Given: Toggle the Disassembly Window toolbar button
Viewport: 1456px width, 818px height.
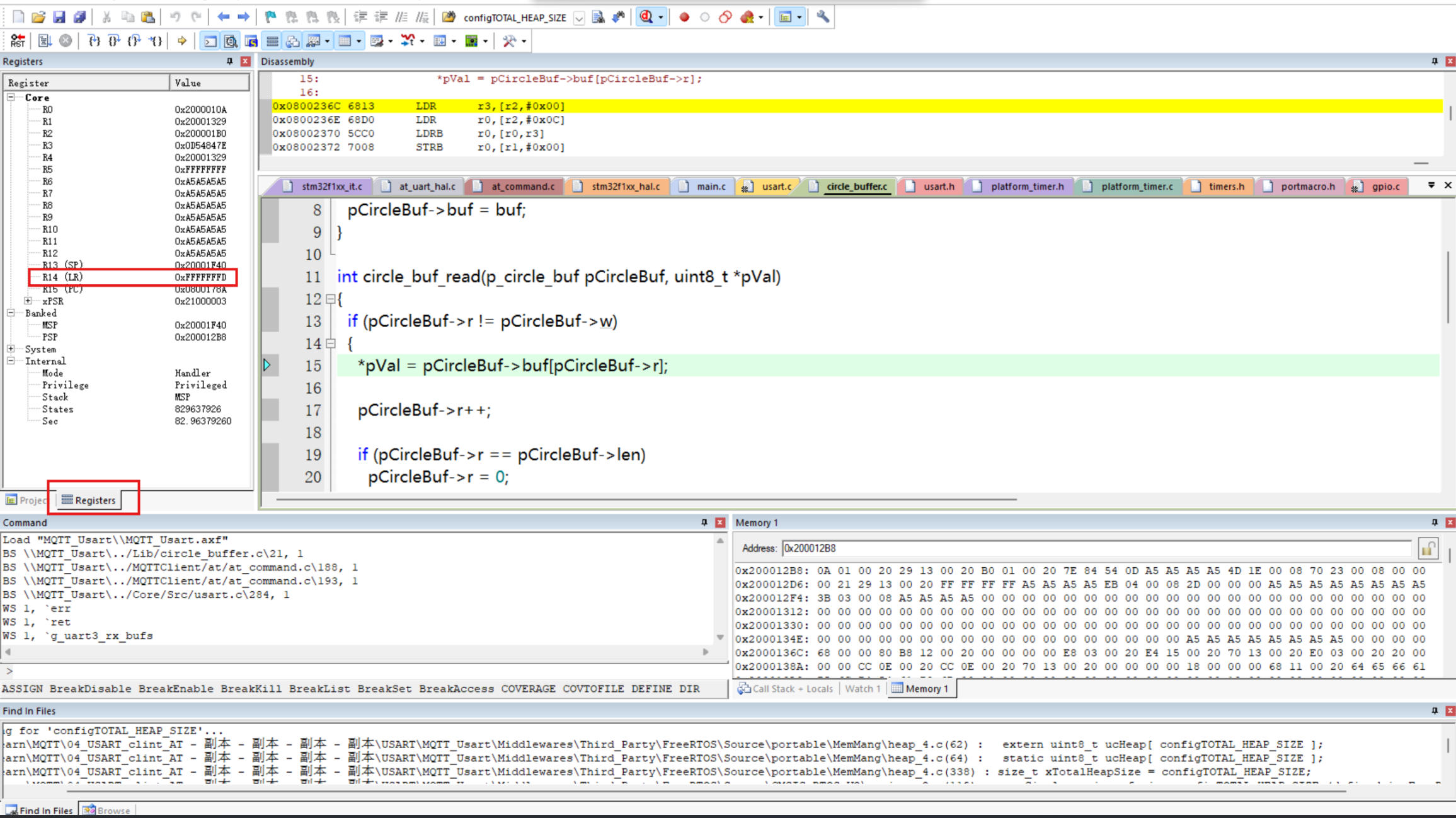Looking at the screenshot, I should [x=231, y=41].
